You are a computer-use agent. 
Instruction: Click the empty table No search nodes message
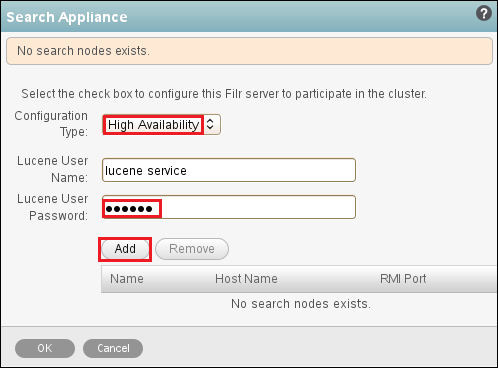click(x=301, y=304)
